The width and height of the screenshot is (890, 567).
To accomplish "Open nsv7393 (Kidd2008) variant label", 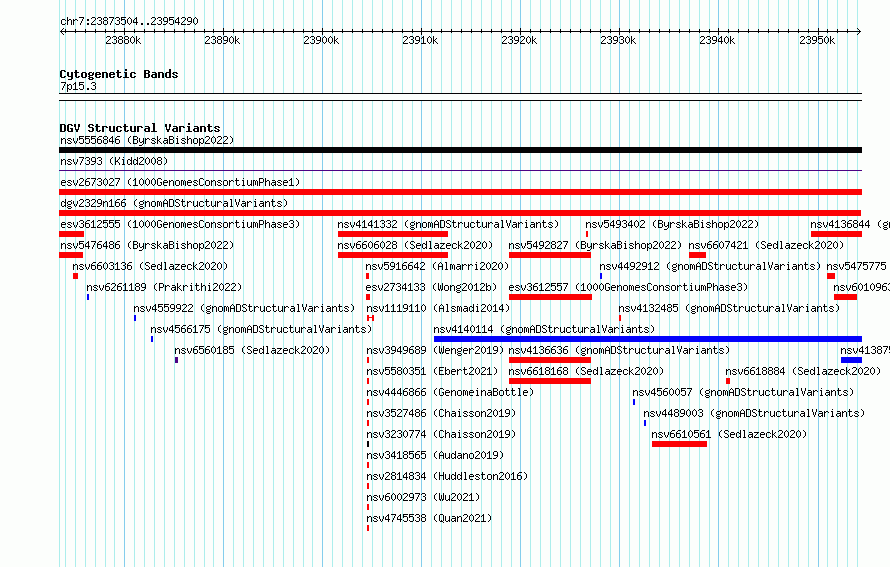I will 114,161.
